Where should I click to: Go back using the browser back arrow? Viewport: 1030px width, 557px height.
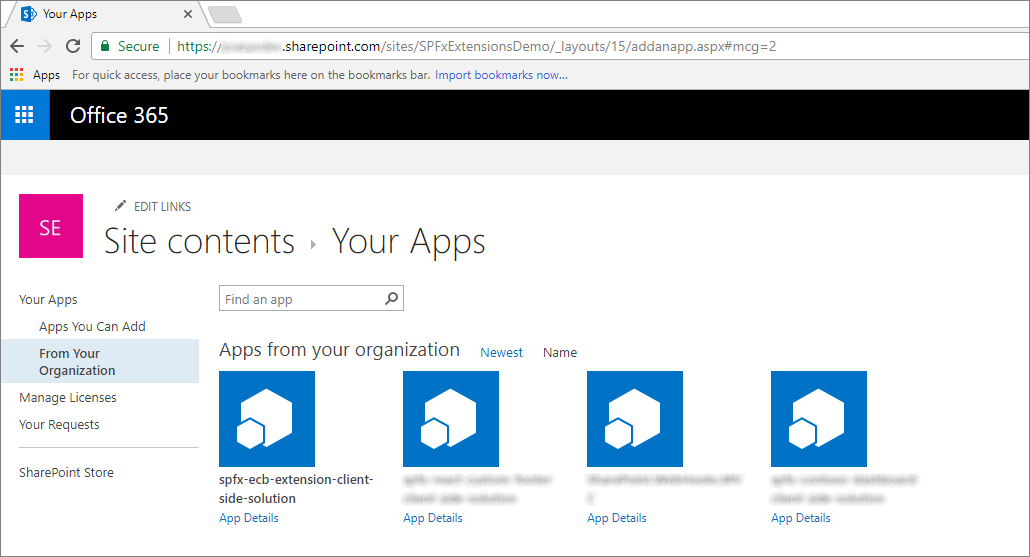(x=17, y=46)
